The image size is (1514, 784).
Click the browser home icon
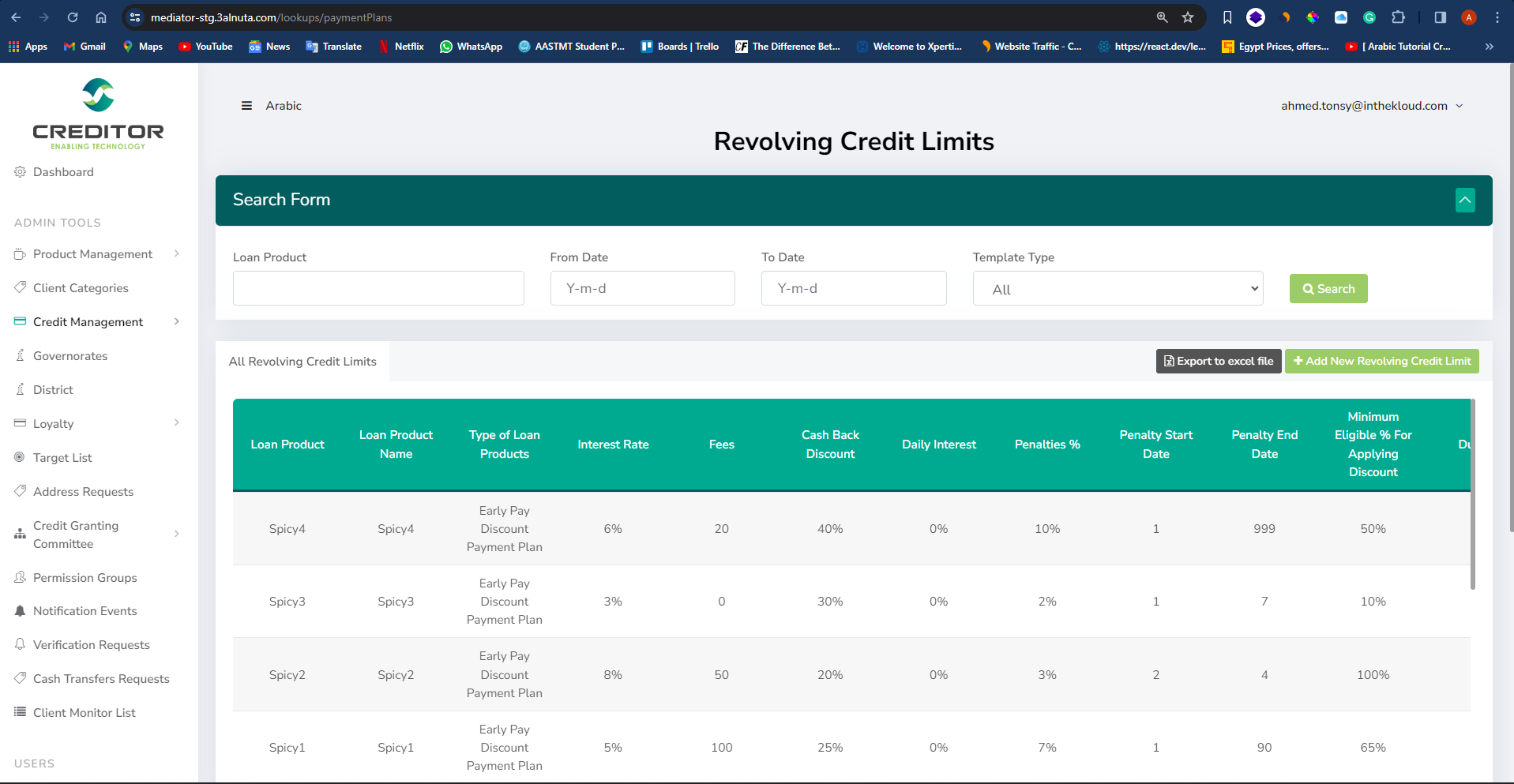pos(101,17)
